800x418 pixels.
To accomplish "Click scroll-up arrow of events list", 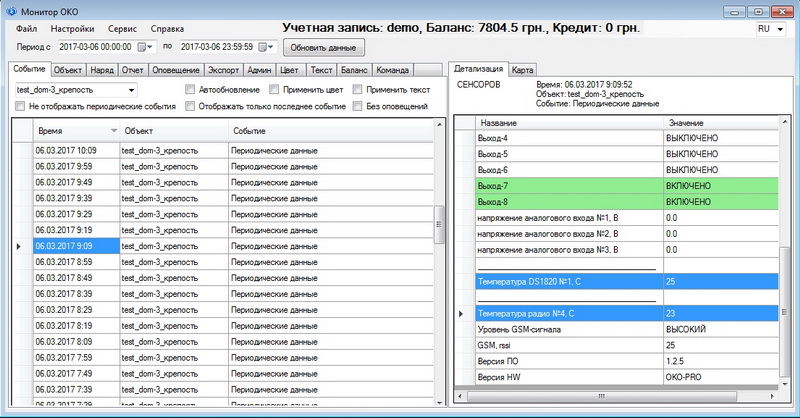I will (x=439, y=124).
